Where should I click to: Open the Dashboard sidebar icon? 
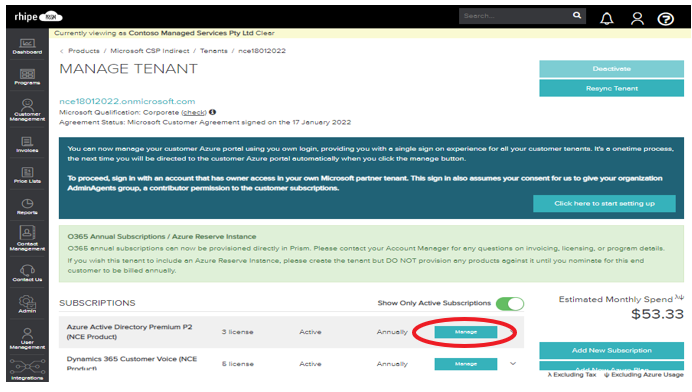[27, 46]
